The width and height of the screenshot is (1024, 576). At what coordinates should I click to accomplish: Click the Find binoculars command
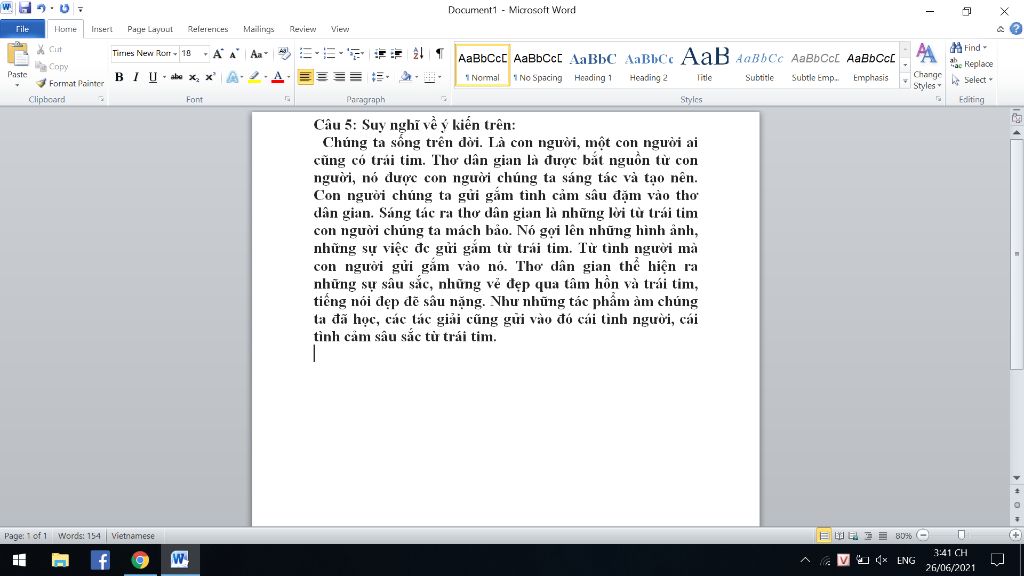pos(968,48)
